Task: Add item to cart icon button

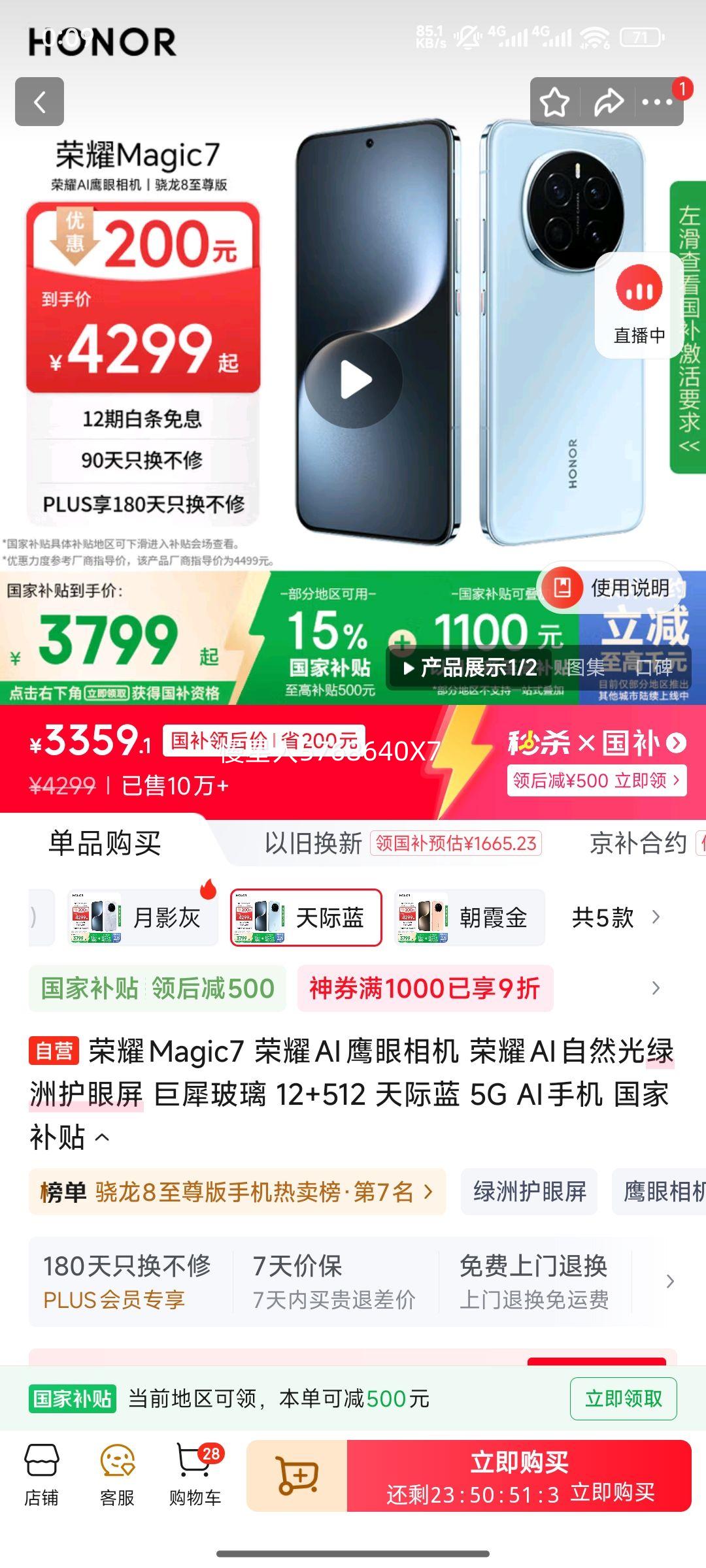Action: pos(297,1476)
